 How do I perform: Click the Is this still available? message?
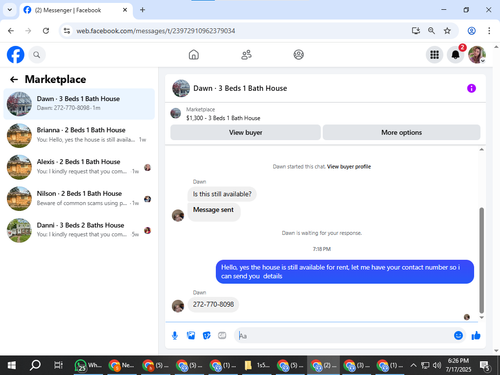pyautogui.click(x=222, y=194)
